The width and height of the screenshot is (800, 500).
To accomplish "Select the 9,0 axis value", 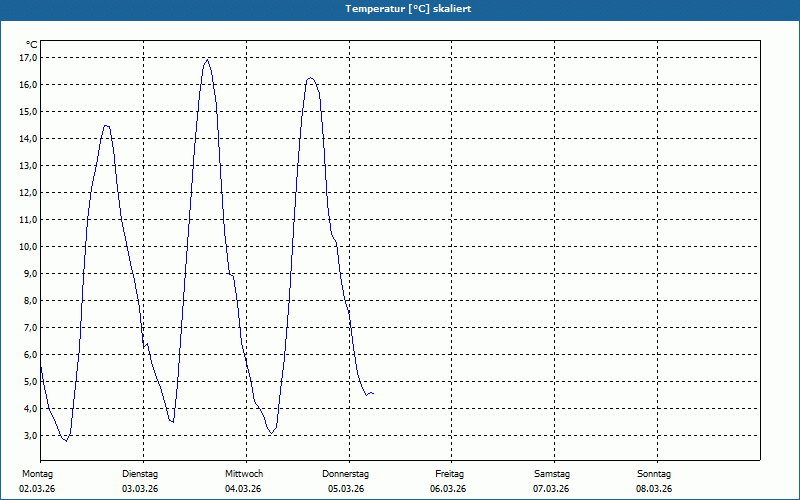I will pos(30,274).
